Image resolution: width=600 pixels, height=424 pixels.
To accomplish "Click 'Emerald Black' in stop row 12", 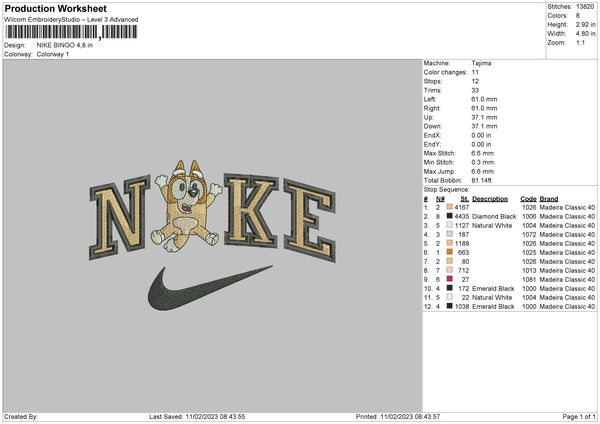I will [x=493, y=307].
